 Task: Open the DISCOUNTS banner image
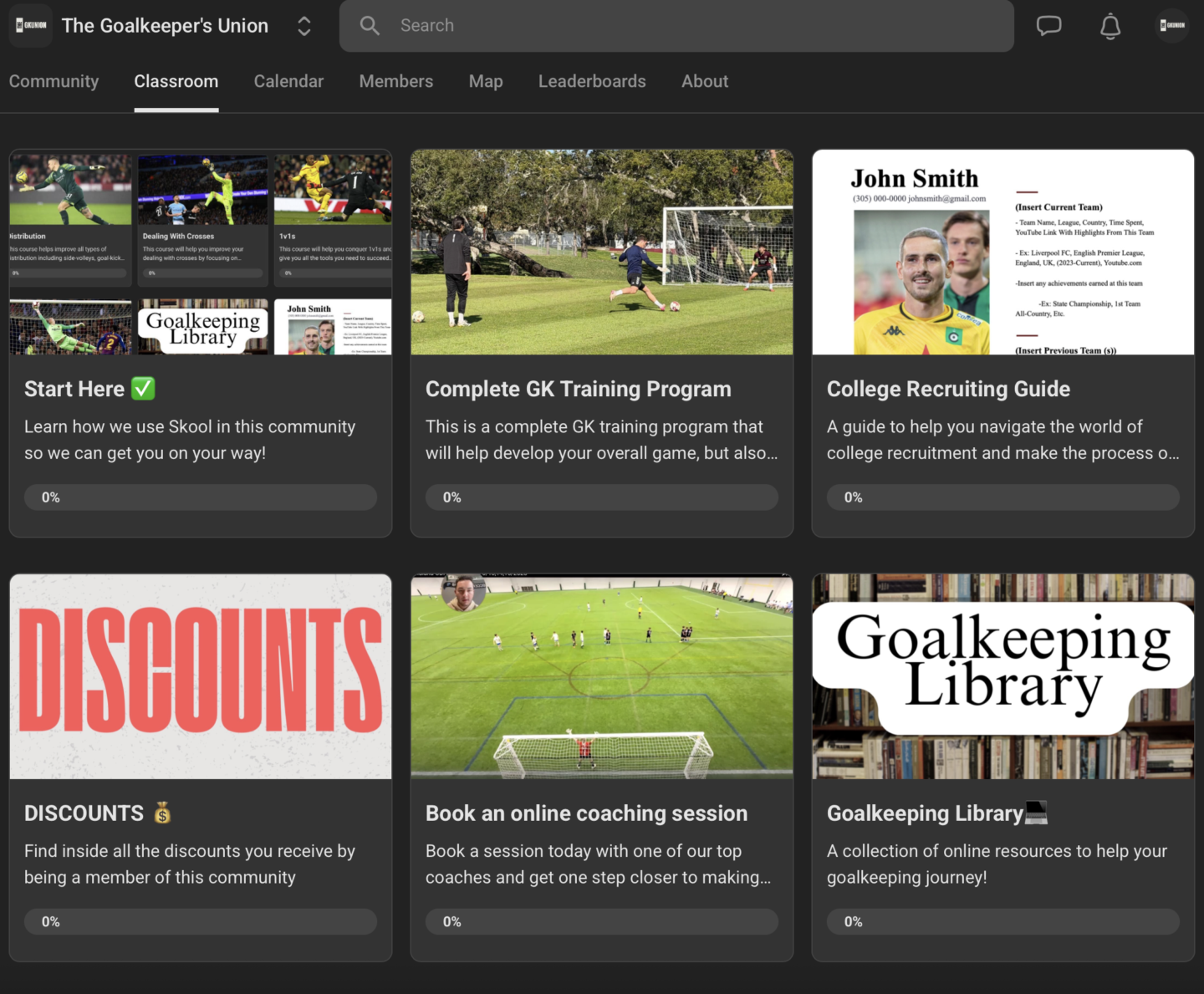point(201,675)
